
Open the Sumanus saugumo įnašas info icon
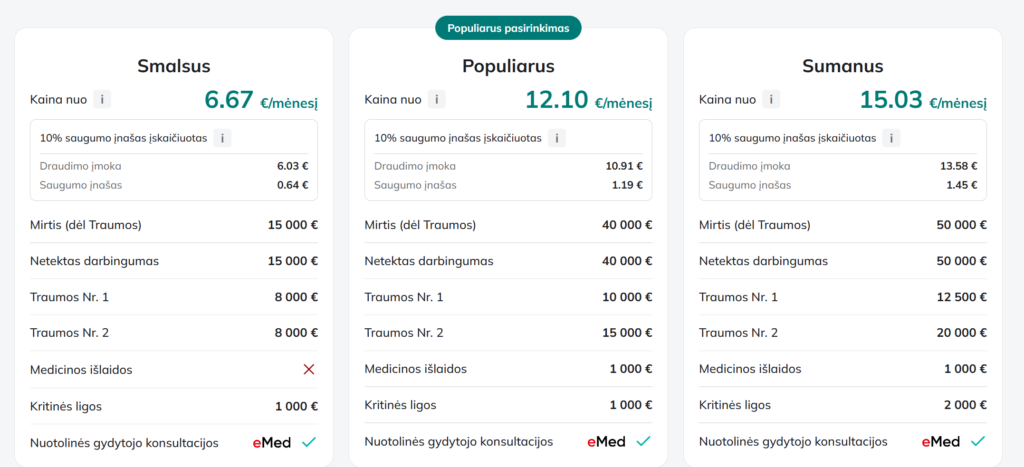coord(892,138)
